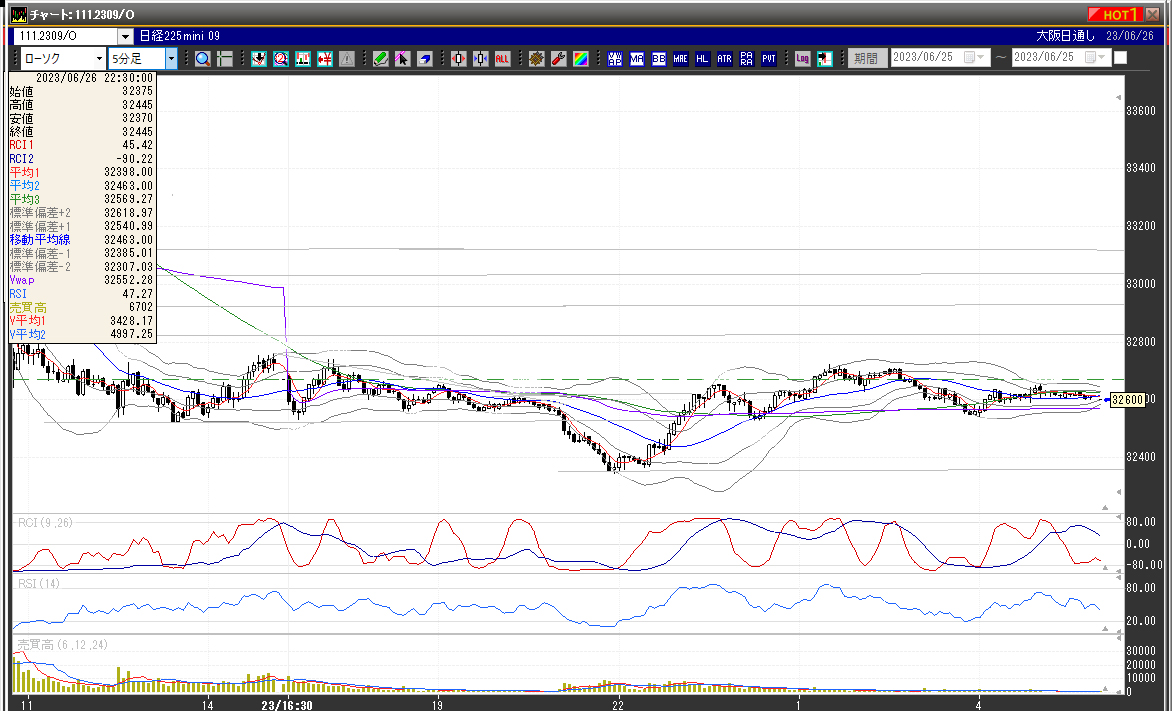
Task: Open the rainbow color settings icon
Action: pos(580,59)
